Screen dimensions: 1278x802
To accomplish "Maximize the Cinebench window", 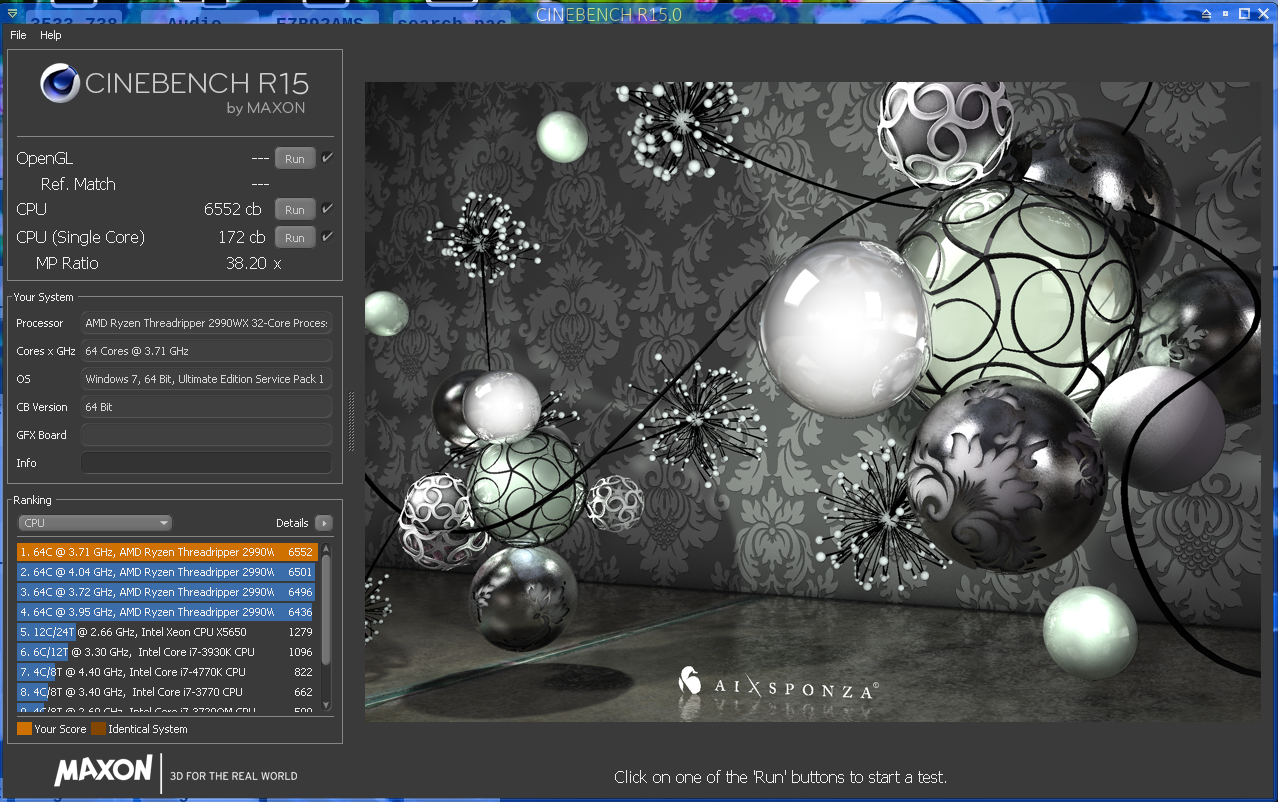I will 1245,14.
